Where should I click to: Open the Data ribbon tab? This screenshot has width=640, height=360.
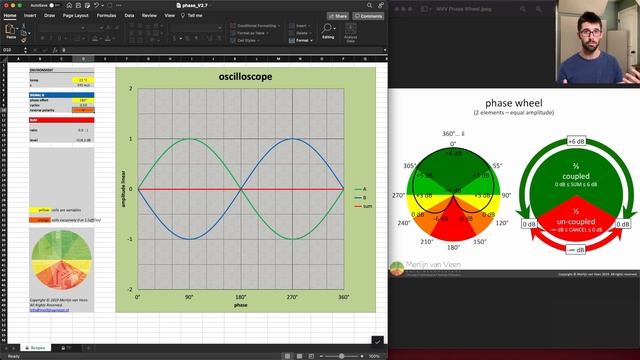tap(129, 16)
